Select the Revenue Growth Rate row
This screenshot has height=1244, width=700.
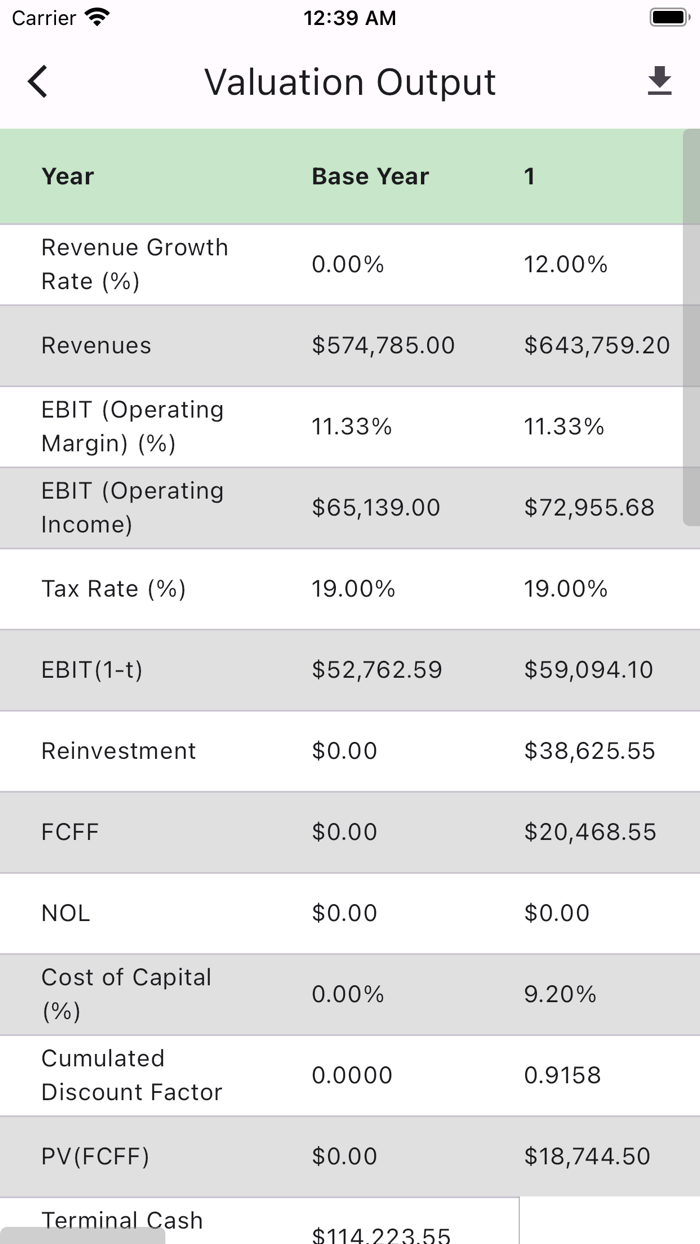pos(134,264)
